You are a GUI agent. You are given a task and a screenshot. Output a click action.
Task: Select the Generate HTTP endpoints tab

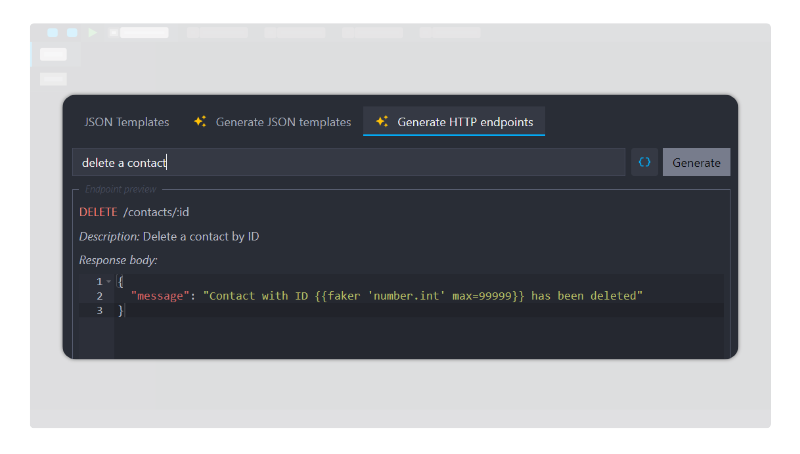tap(465, 122)
